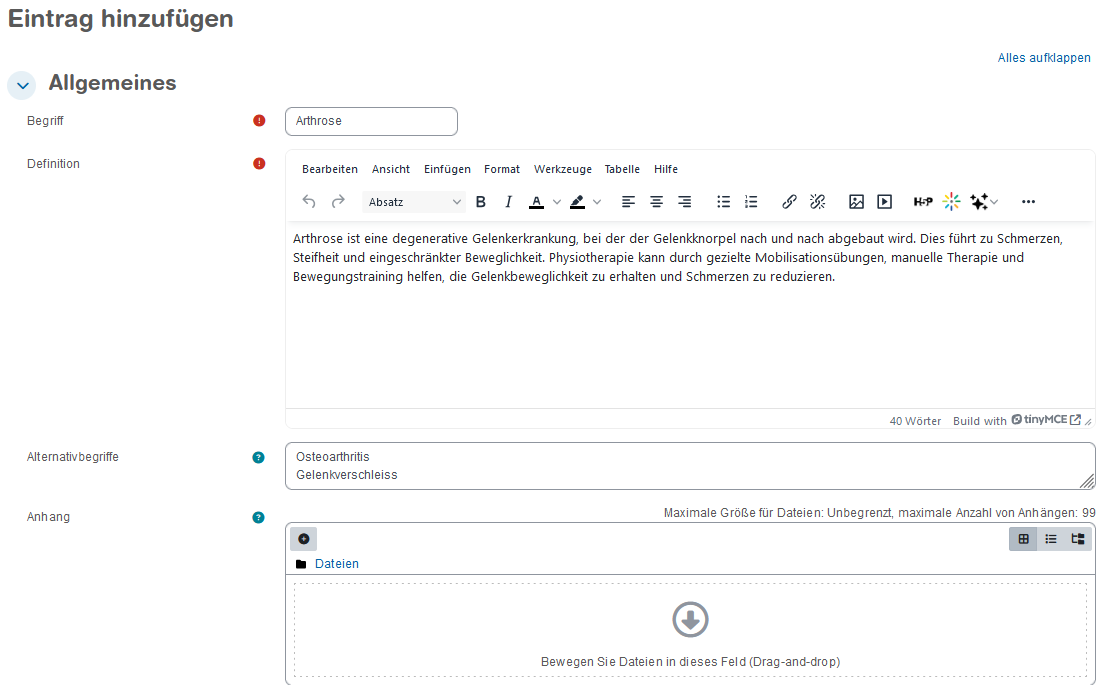1100x685 pixels.
Task: Collapse the Allgemeines section
Action: pos(22,86)
